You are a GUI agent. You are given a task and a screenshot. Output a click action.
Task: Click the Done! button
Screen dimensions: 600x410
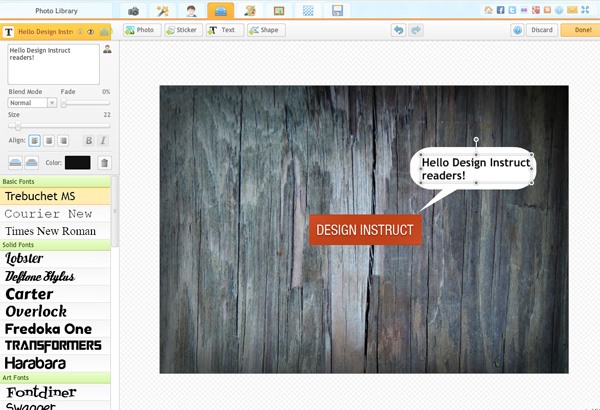pyautogui.click(x=582, y=30)
